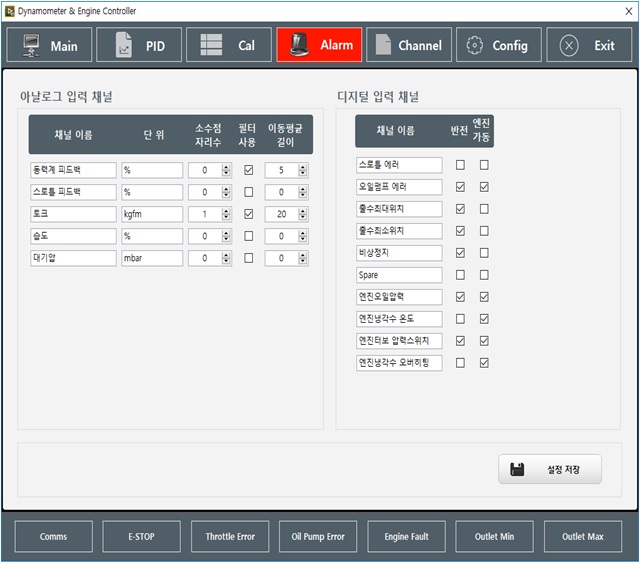The width and height of the screenshot is (640, 565).
Task: Click the PID chart icon
Action: point(124,46)
